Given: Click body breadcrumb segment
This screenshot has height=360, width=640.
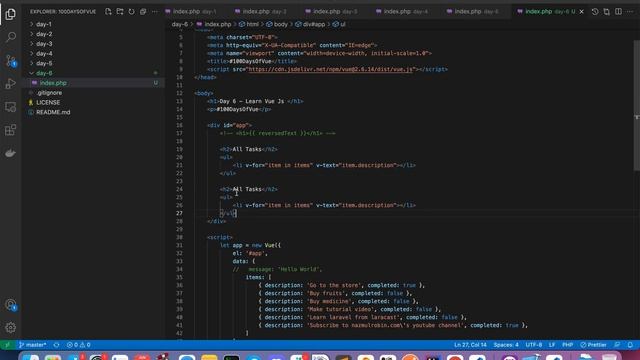Looking at the screenshot, I should [277, 24].
